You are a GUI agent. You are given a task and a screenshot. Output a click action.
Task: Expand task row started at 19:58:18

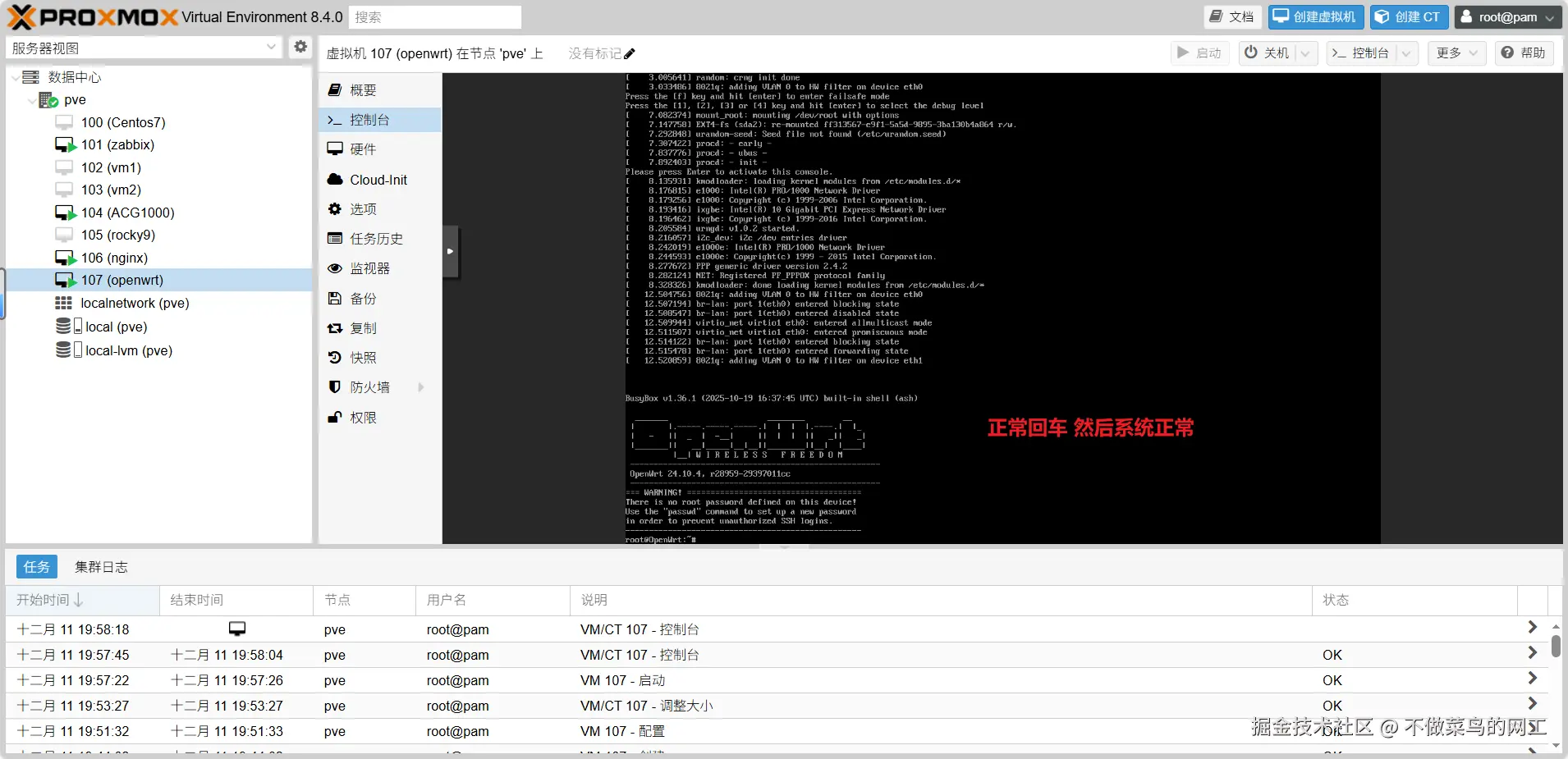coord(1532,628)
